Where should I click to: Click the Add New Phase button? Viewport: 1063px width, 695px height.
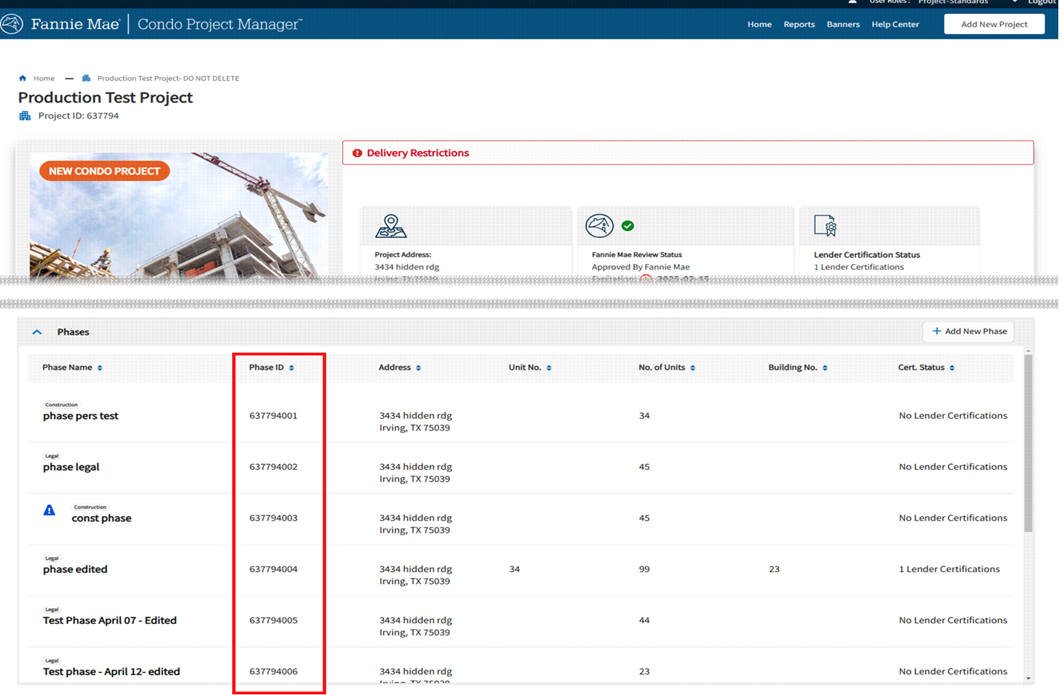coord(969,332)
